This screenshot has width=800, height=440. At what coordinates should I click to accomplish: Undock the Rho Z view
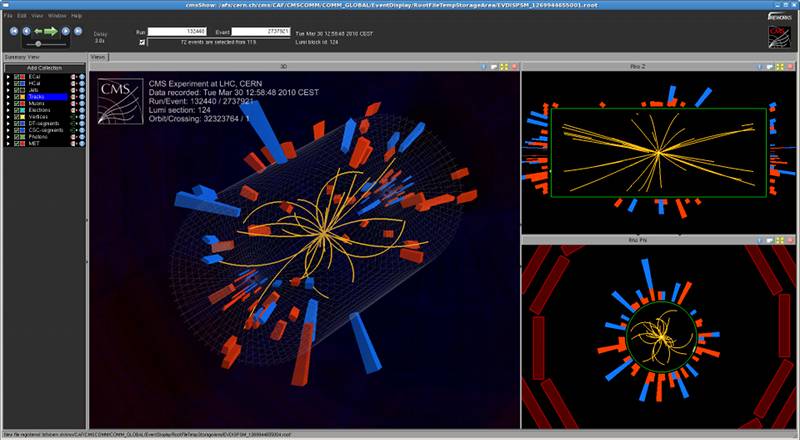click(x=770, y=66)
